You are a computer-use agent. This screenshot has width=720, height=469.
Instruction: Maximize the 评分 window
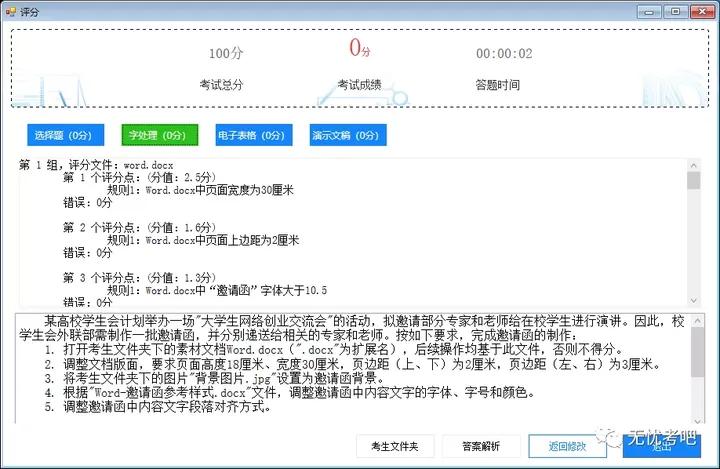click(675, 11)
